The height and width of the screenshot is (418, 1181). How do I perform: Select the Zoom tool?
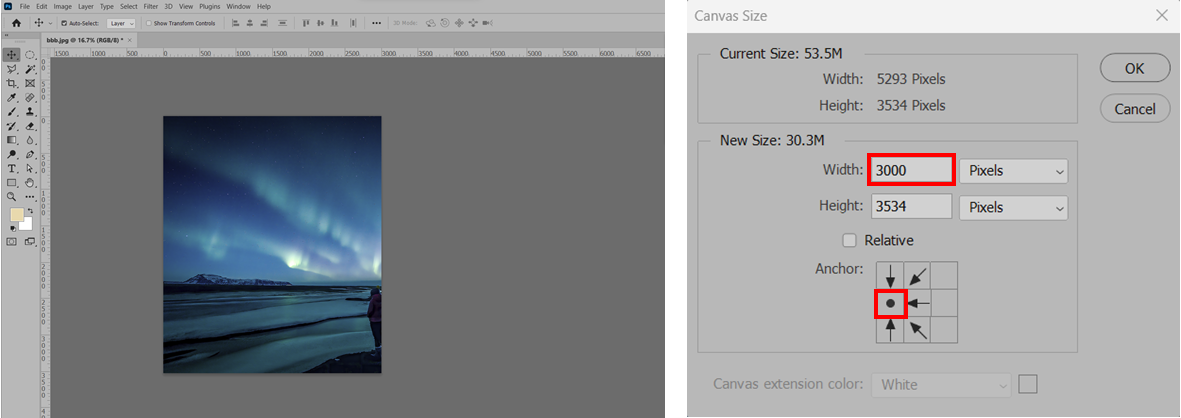point(11,197)
